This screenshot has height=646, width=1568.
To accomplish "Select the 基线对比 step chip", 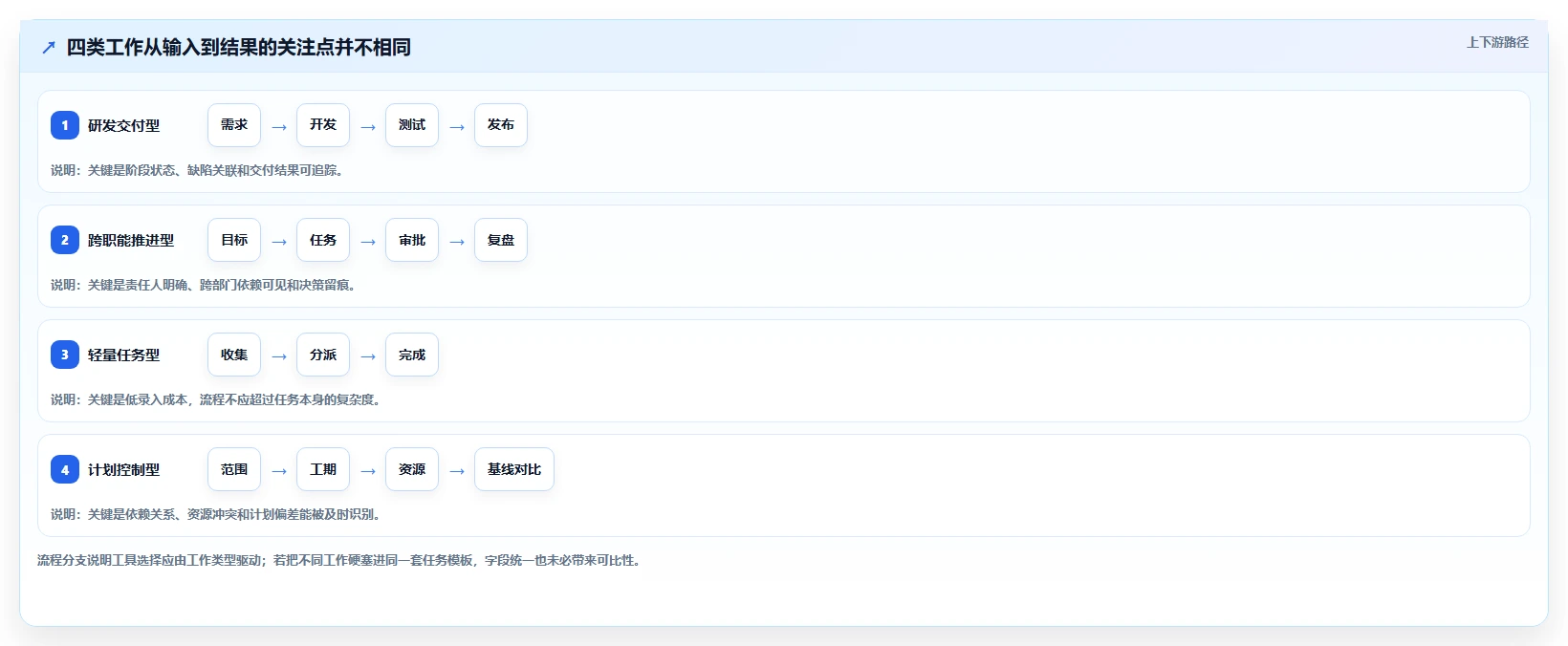I will click(x=514, y=469).
